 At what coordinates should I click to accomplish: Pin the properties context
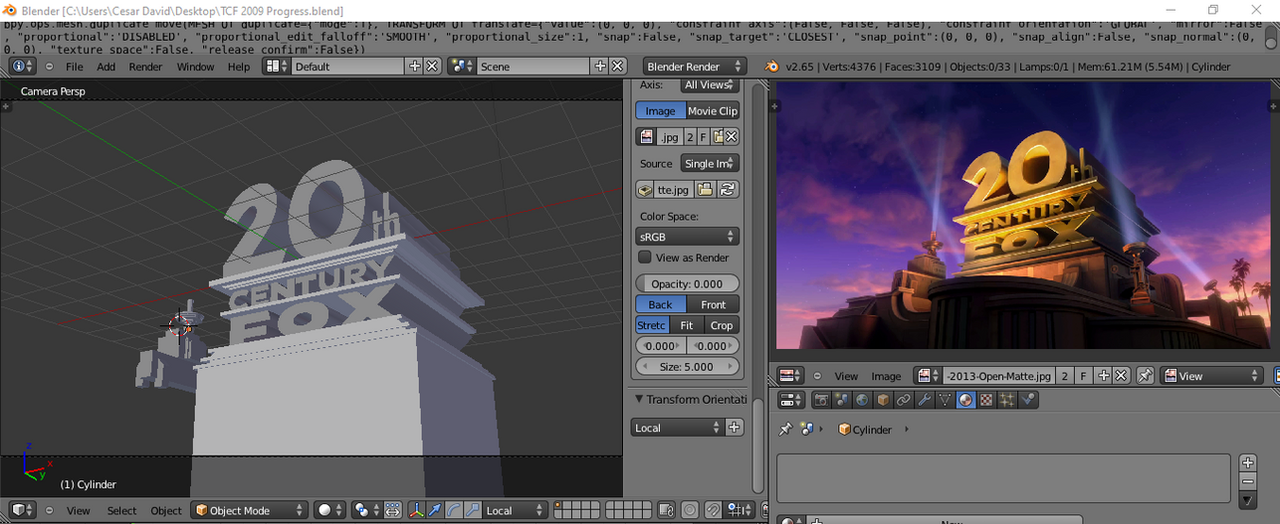click(x=786, y=429)
